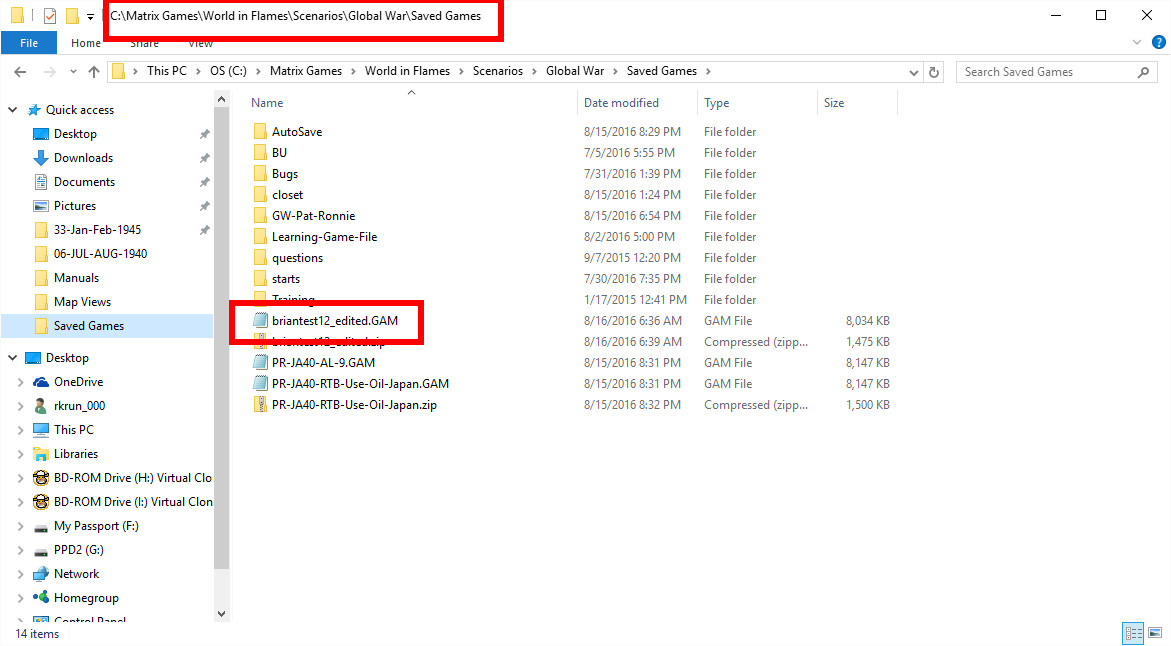Select the starts folder

[286, 279]
